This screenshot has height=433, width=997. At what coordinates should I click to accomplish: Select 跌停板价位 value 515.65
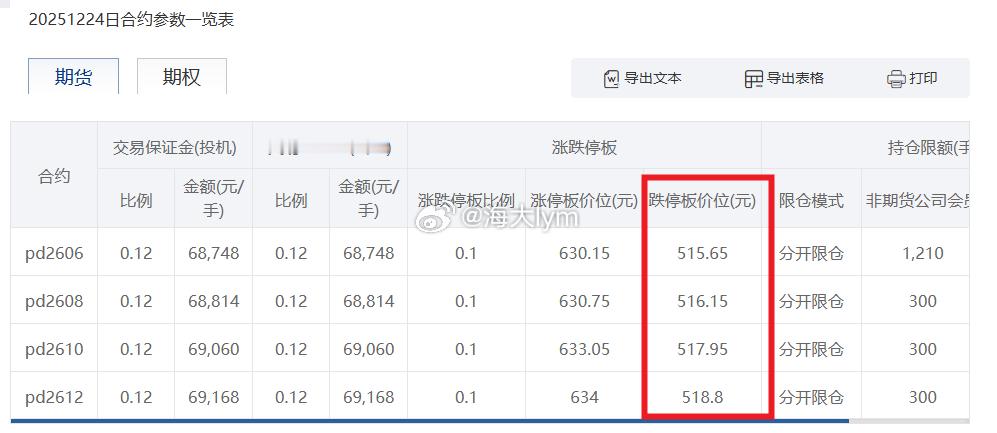coord(703,253)
